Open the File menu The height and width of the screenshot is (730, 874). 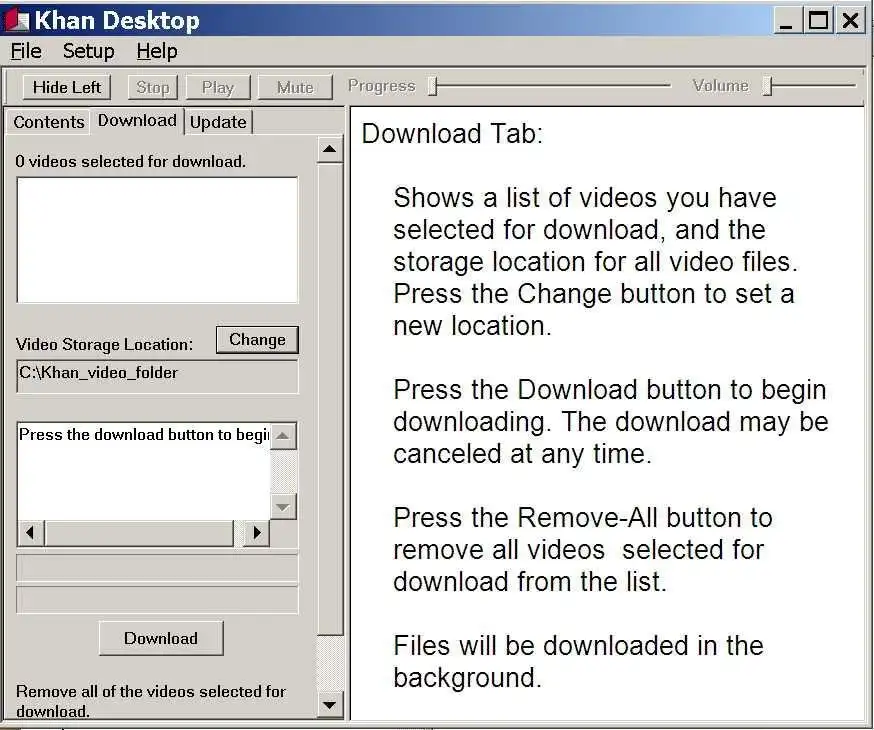point(26,51)
